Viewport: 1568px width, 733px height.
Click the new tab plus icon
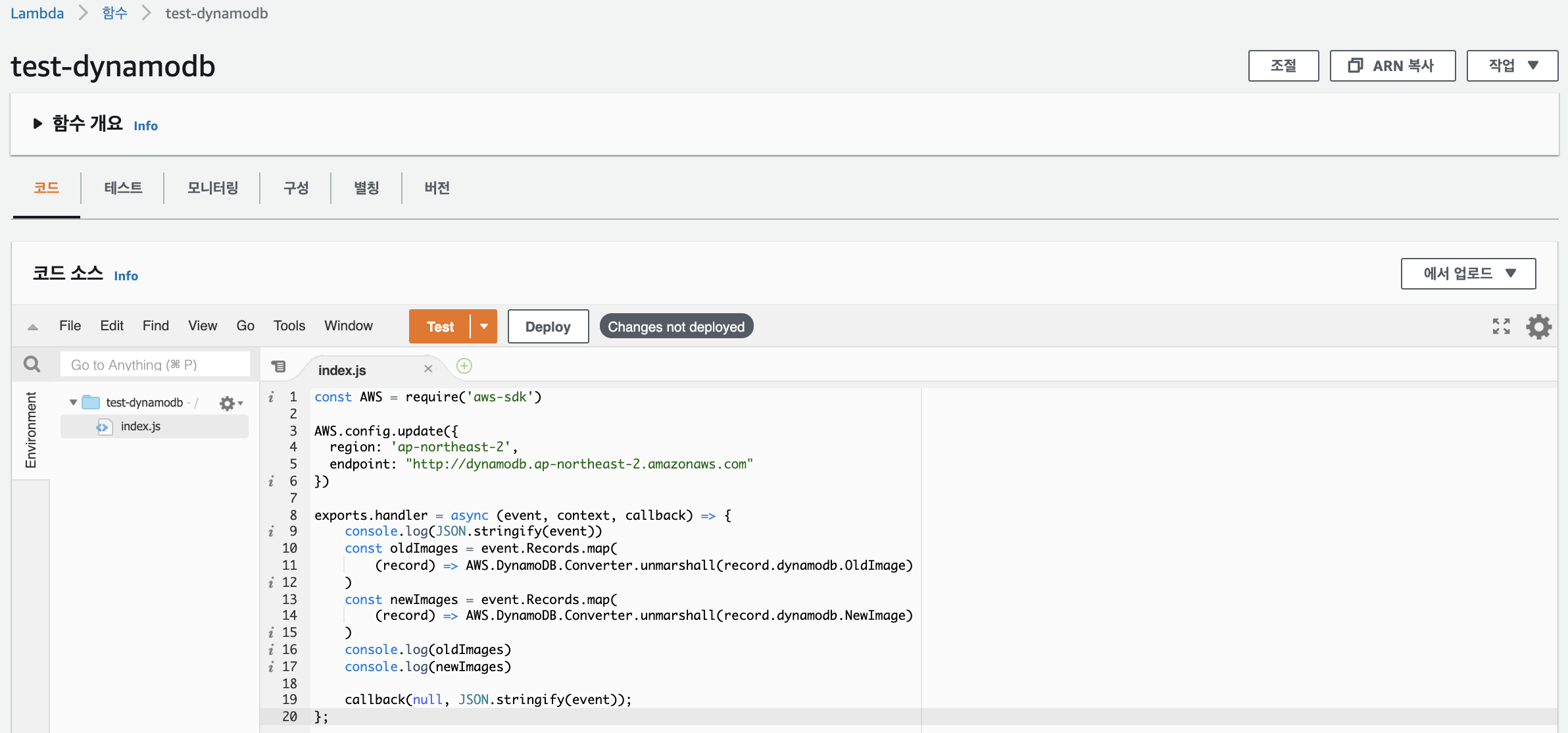464,366
